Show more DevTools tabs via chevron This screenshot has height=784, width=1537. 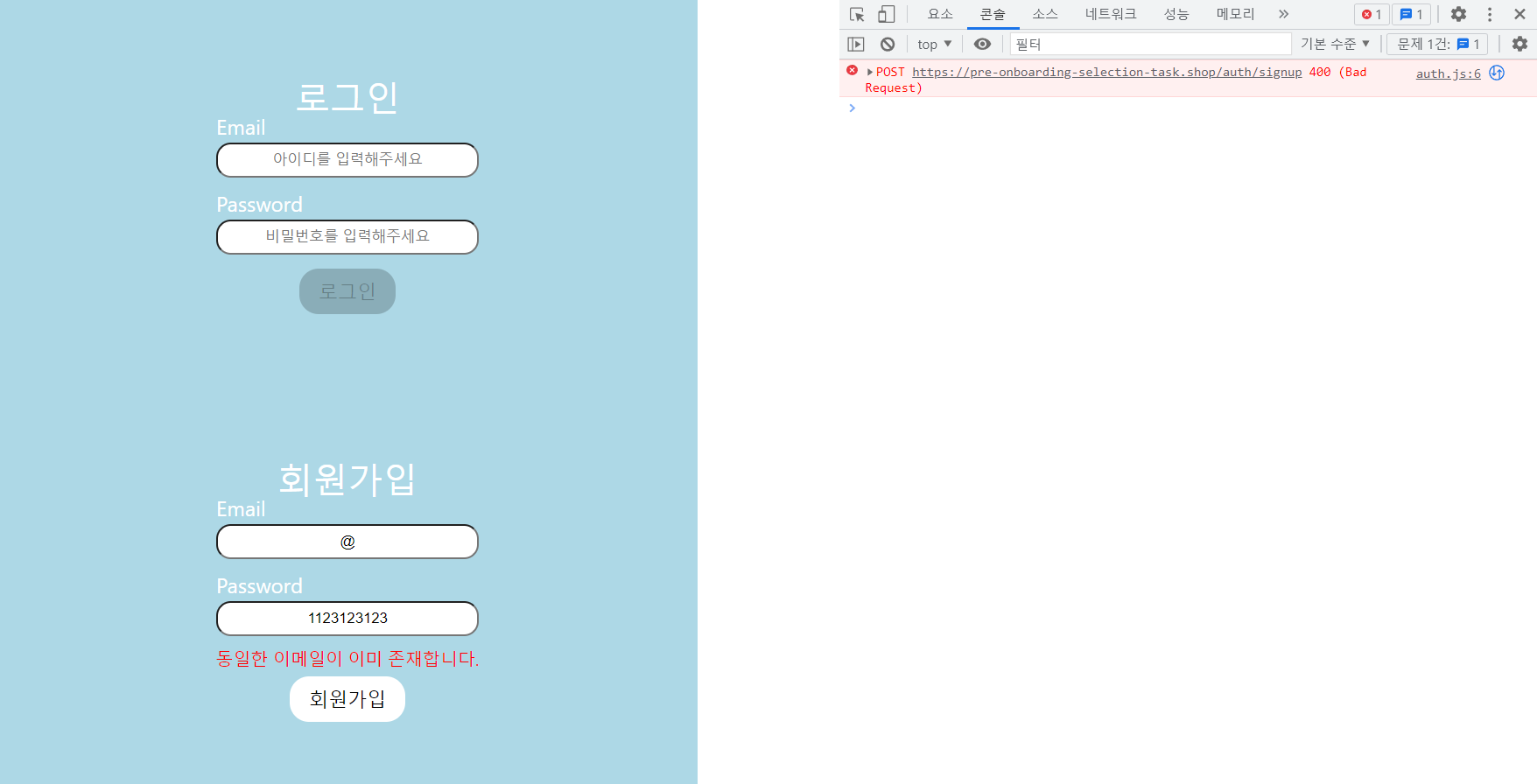[1283, 14]
